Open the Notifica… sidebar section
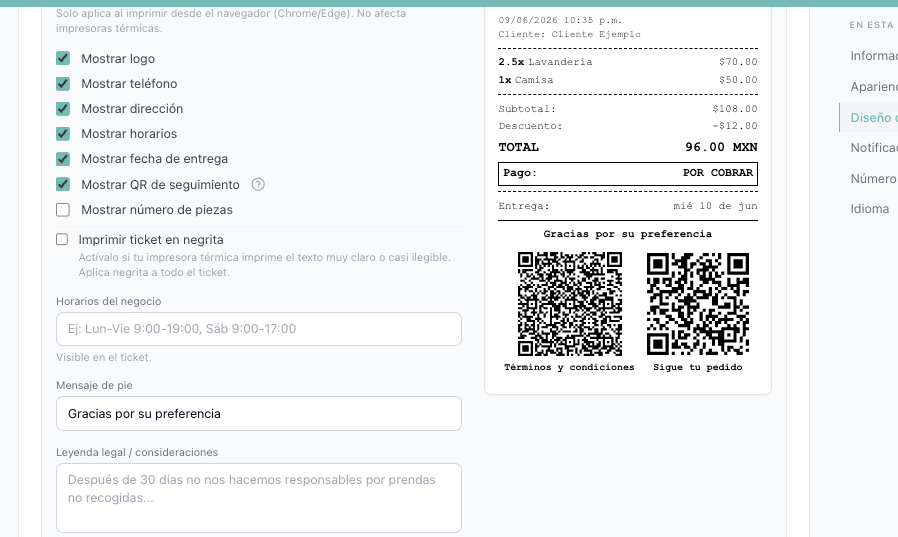The image size is (898, 537). [x=873, y=148]
